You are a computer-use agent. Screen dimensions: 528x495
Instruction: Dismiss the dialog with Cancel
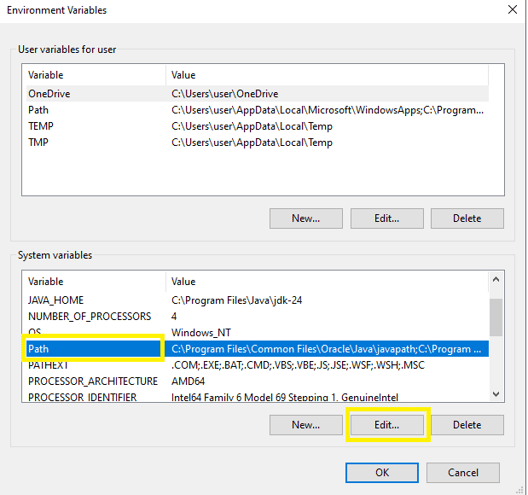(463, 472)
